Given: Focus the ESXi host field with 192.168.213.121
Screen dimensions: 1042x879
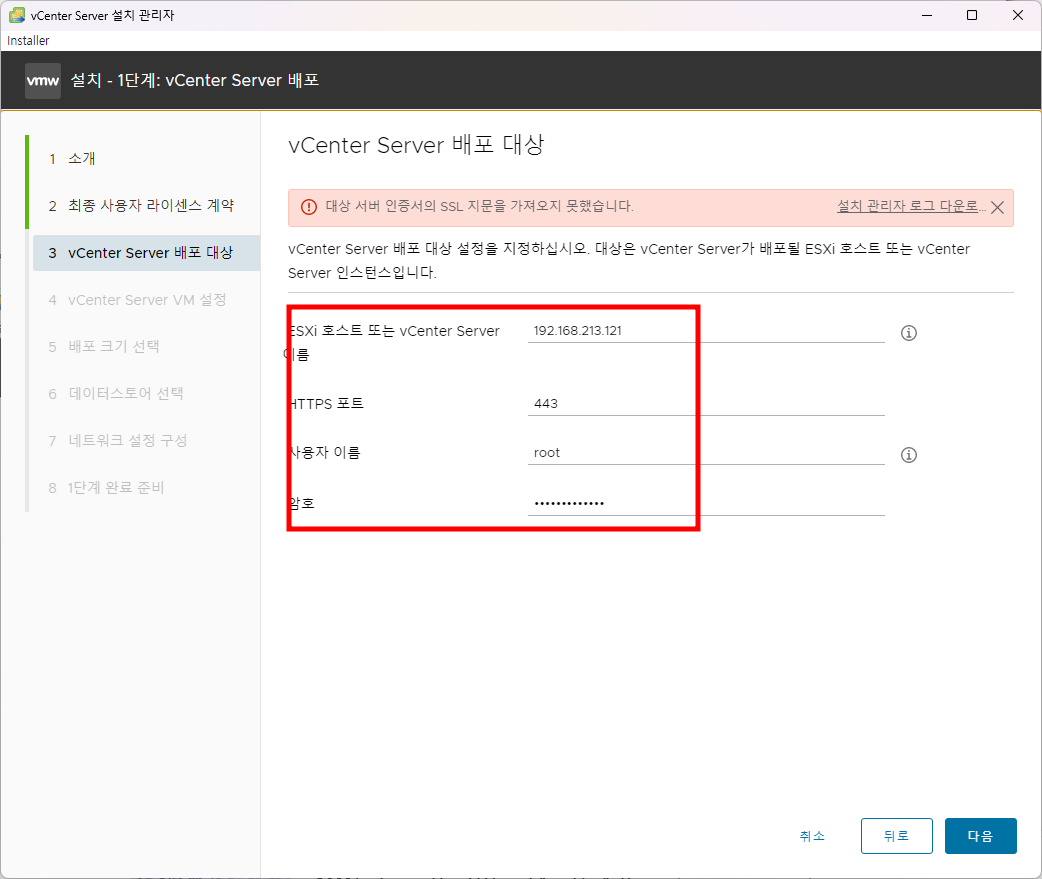Looking at the screenshot, I should pyautogui.click(x=706, y=331).
